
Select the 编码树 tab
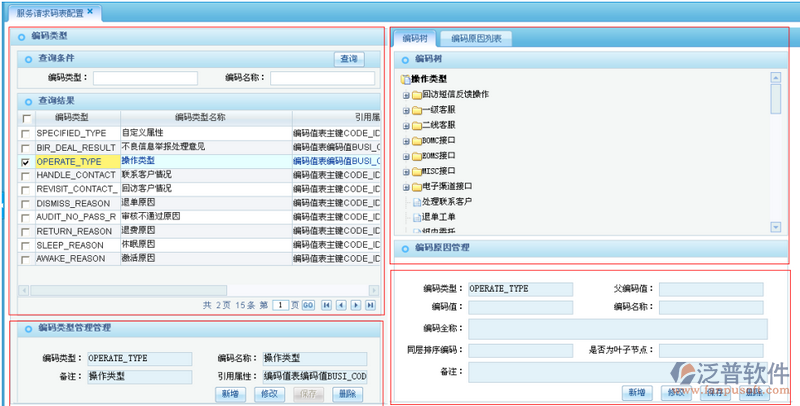(x=414, y=39)
